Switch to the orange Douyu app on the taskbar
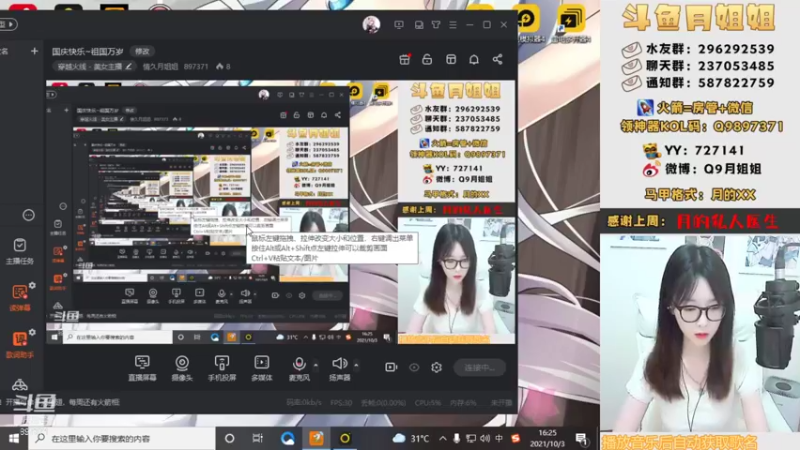This screenshot has width=800, height=450. pos(316,438)
